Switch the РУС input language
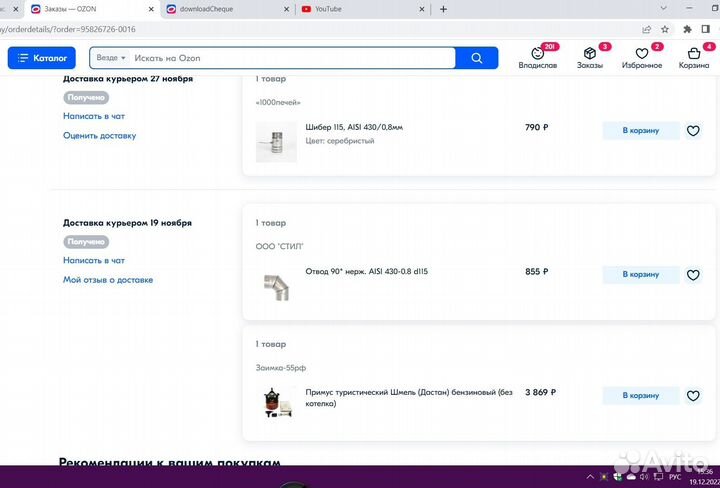Image resolution: width=720 pixels, height=488 pixels. [x=675, y=477]
